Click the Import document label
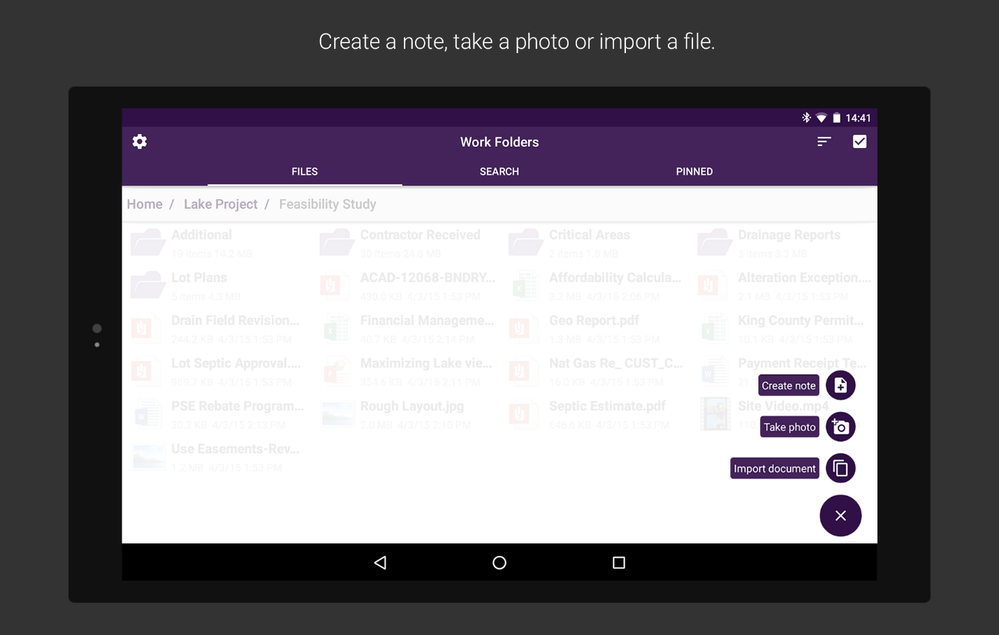This screenshot has height=635, width=999. 774,468
